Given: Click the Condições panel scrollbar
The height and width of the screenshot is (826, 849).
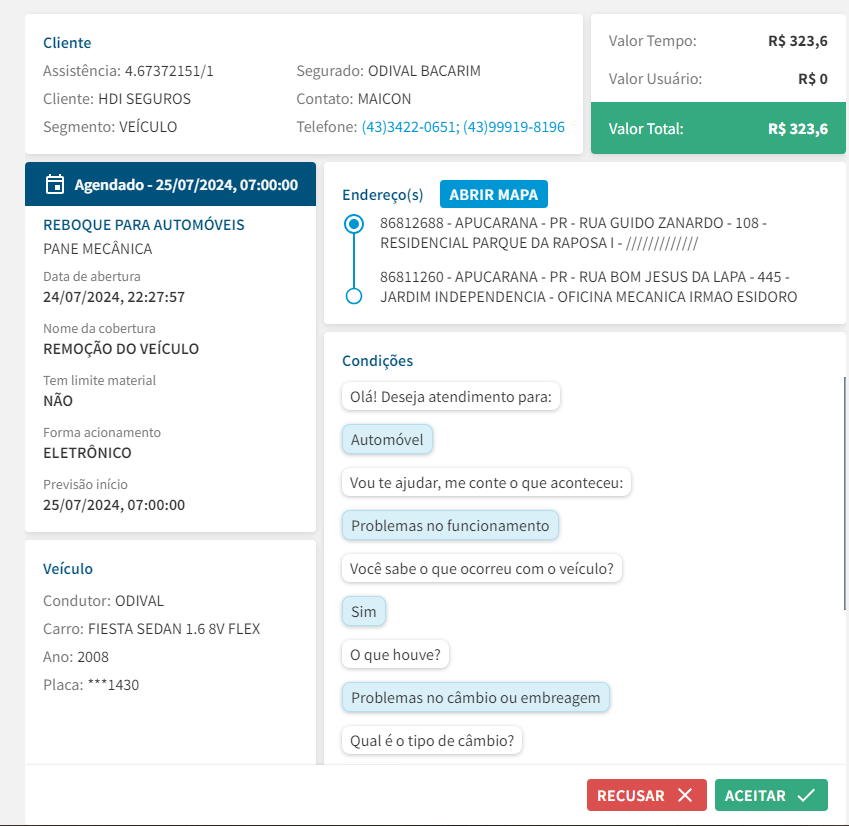Looking at the screenshot, I should tap(845, 492).
